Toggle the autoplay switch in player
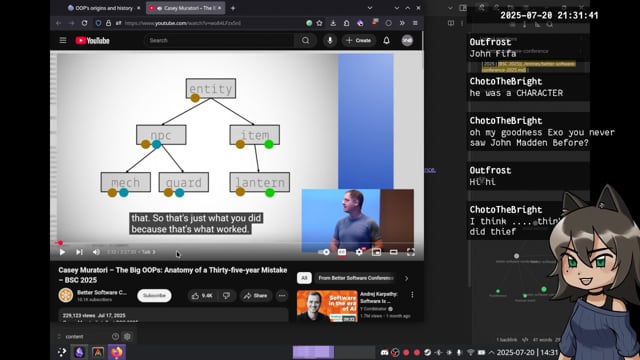The image size is (640, 360). pos(324,252)
